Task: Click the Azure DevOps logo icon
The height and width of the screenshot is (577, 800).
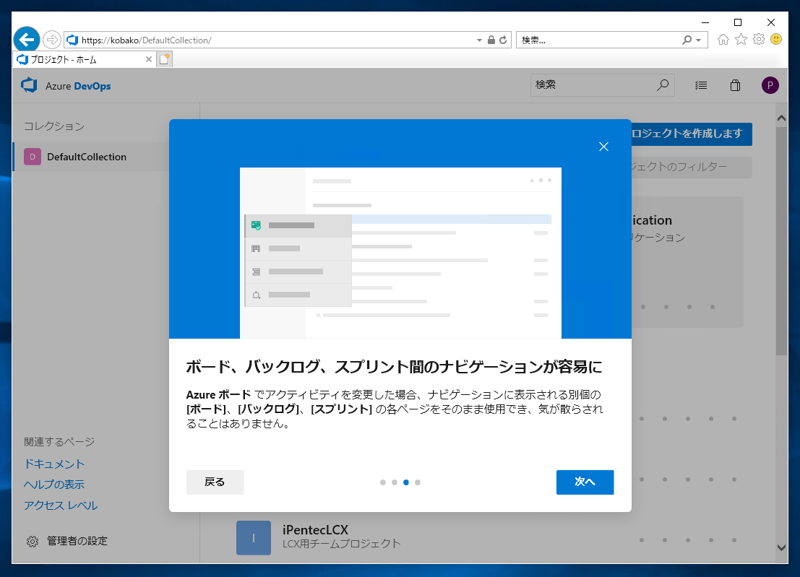Action: pyautogui.click(x=29, y=85)
